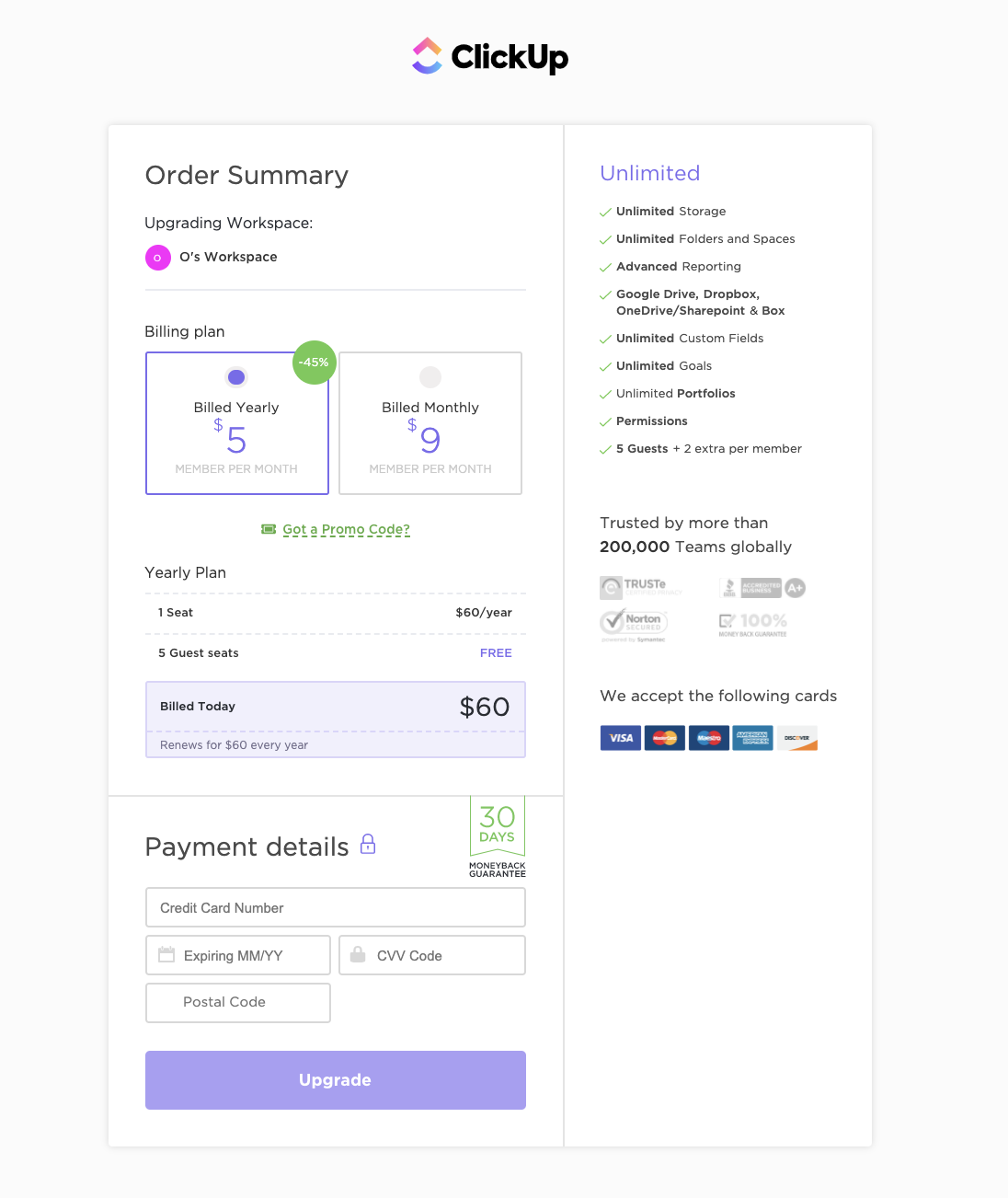Click the Mastercard card icon
The width and height of the screenshot is (1008, 1198).
pyautogui.click(x=665, y=738)
